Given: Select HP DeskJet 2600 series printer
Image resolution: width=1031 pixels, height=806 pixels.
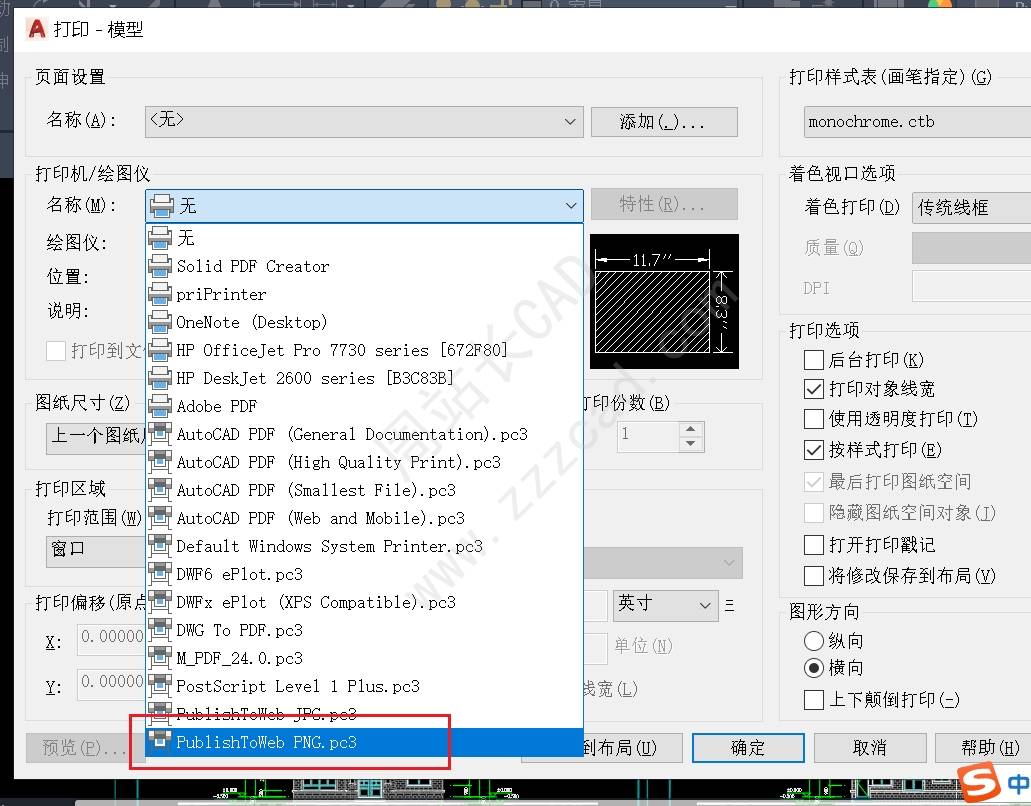Looking at the screenshot, I should (x=364, y=378).
